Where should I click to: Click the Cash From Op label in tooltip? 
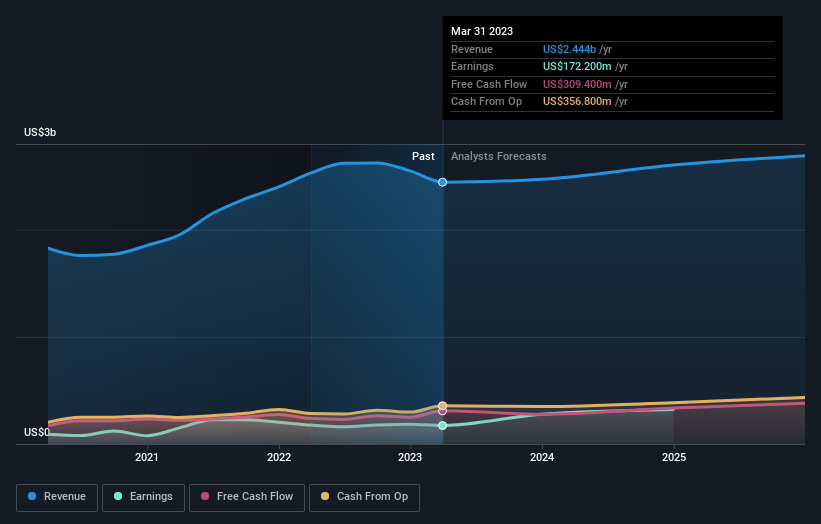click(486, 102)
